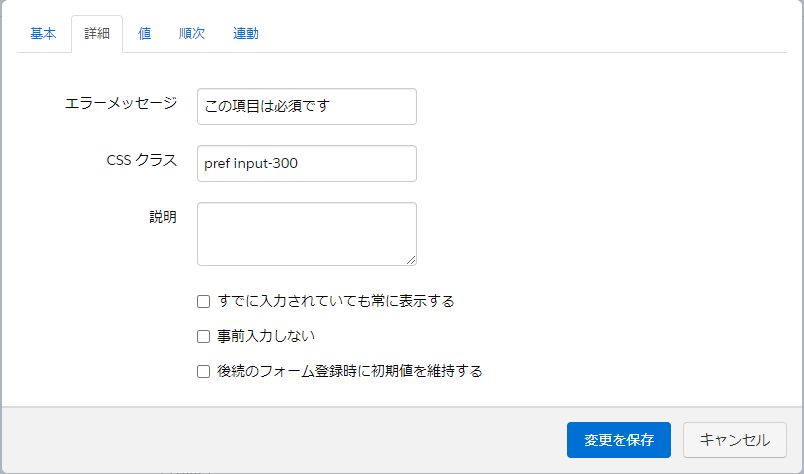The image size is (804, 474).
Task: Click the エラーメッセージ field label
Action: tap(120, 103)
